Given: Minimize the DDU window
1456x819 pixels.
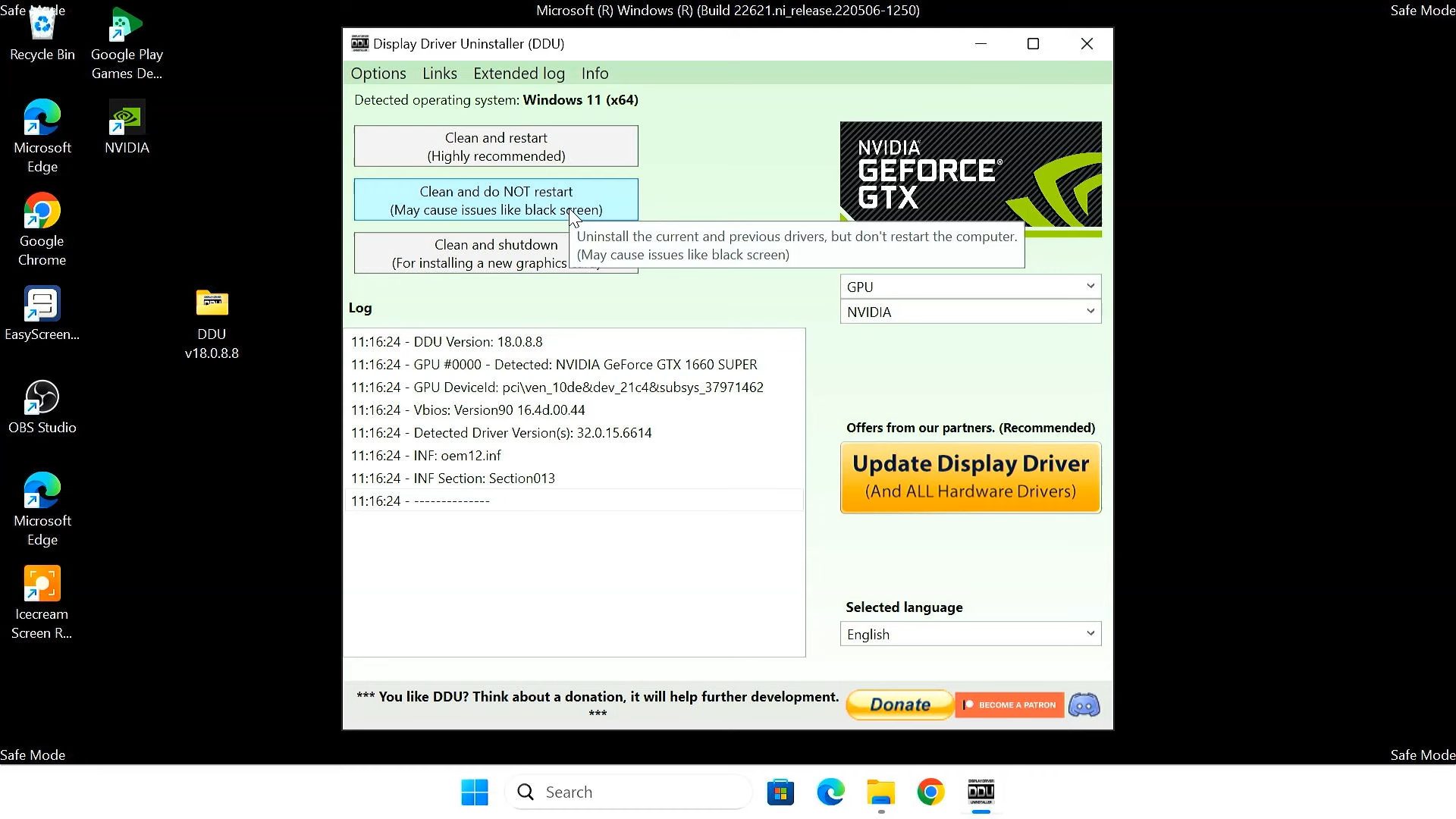Looking at the screenshot, I should coord(981,44).
